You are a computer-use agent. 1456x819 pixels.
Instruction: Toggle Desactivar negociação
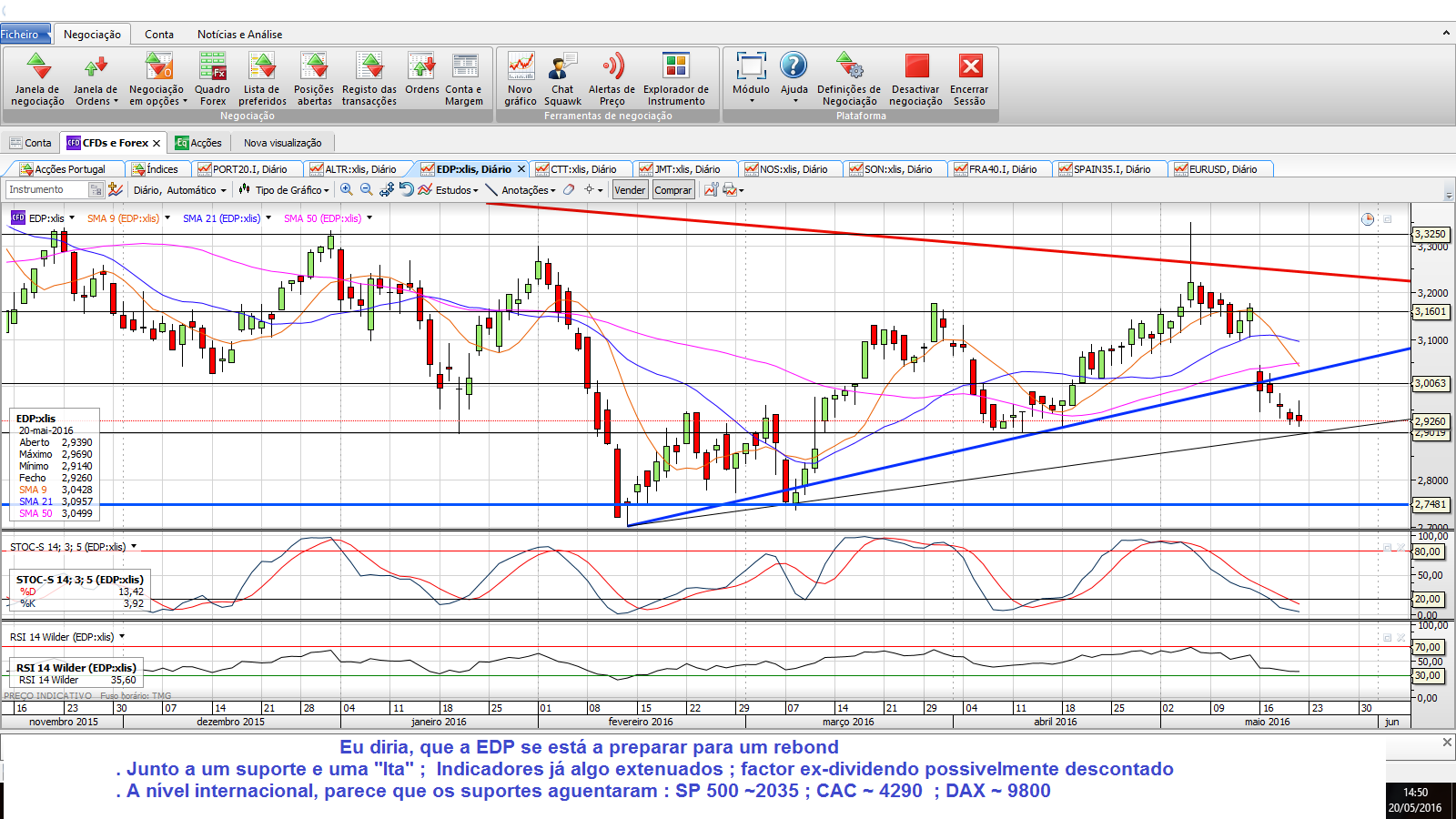tap(915, 79)
